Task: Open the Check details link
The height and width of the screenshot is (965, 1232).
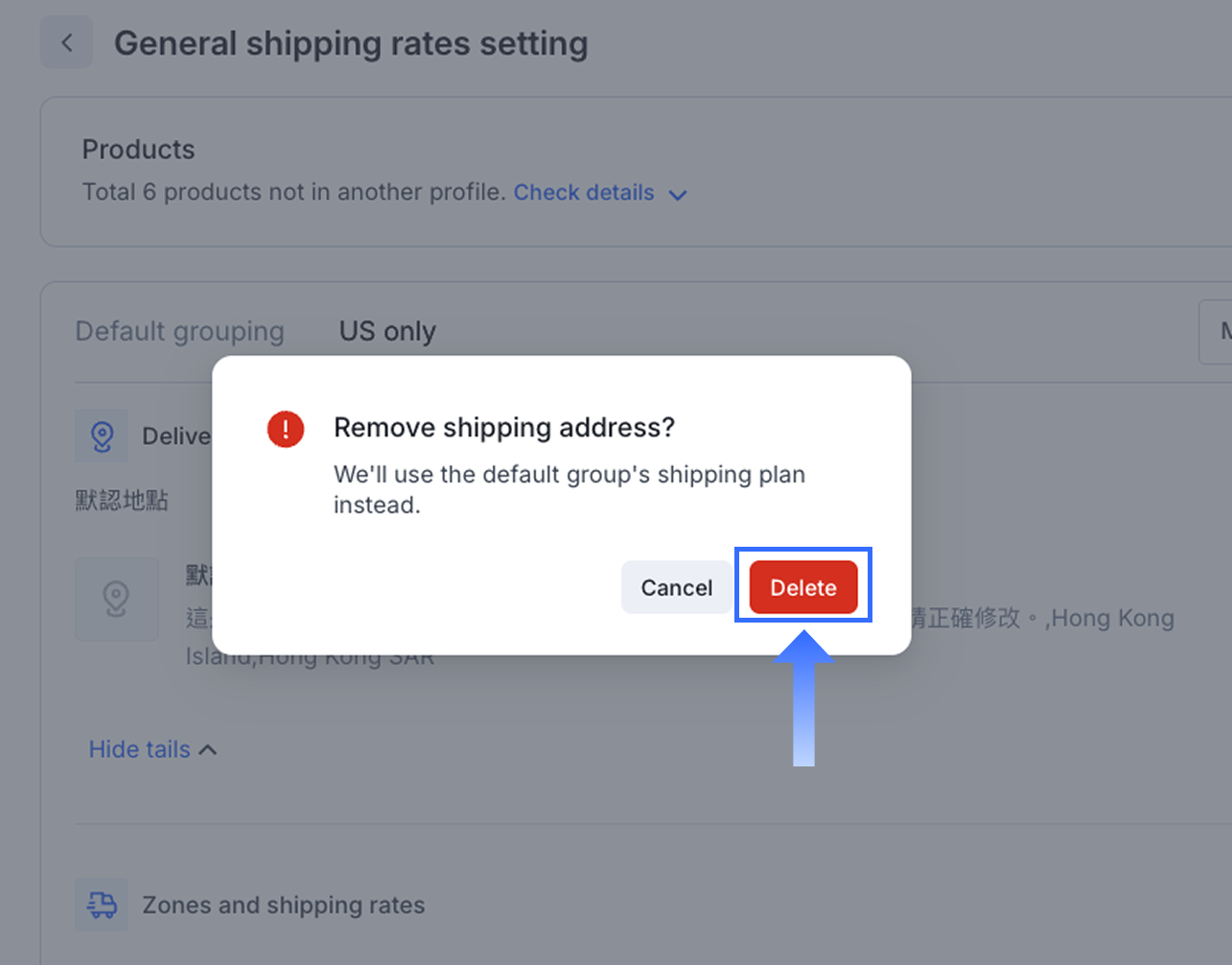Action: 584,193
